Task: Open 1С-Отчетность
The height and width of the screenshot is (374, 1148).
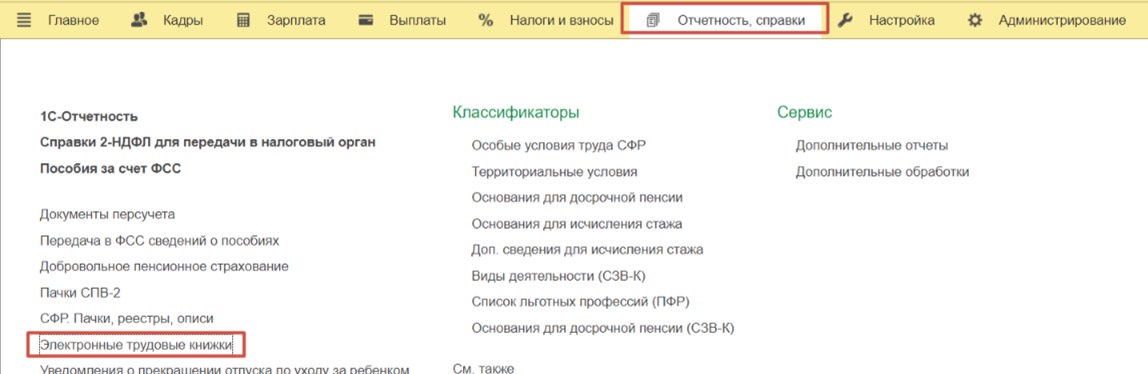Action: pyautogui.click(x=89, y=116)
